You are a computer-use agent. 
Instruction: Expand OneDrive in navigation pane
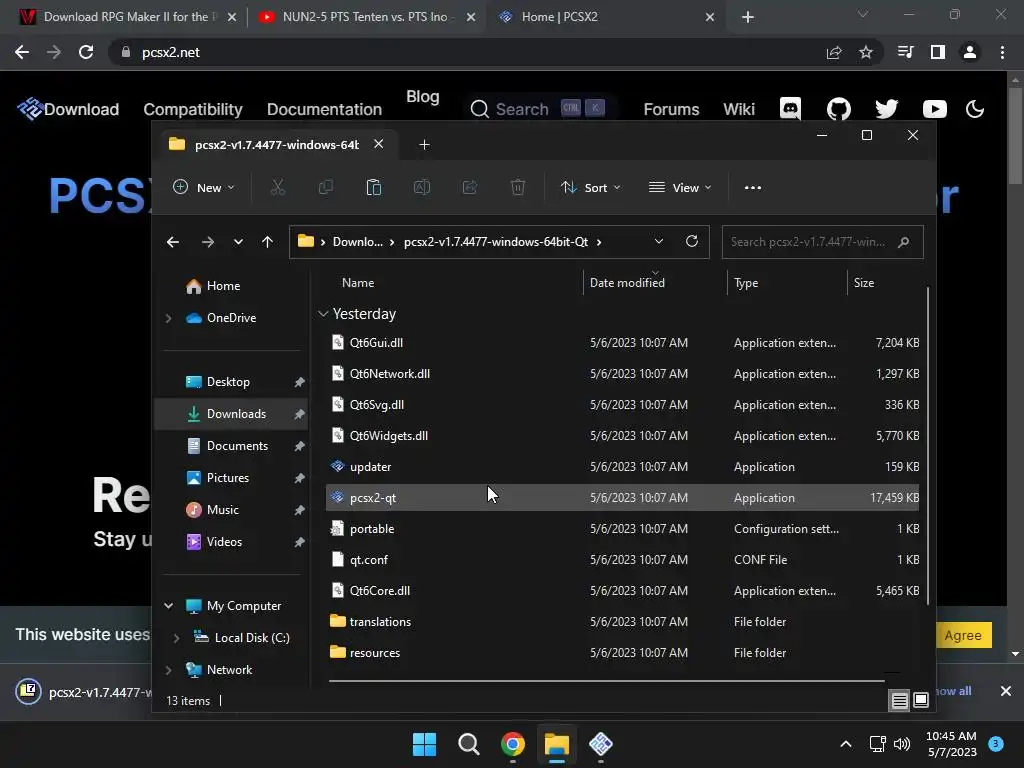pyautogui.click(x=168, y=318)
